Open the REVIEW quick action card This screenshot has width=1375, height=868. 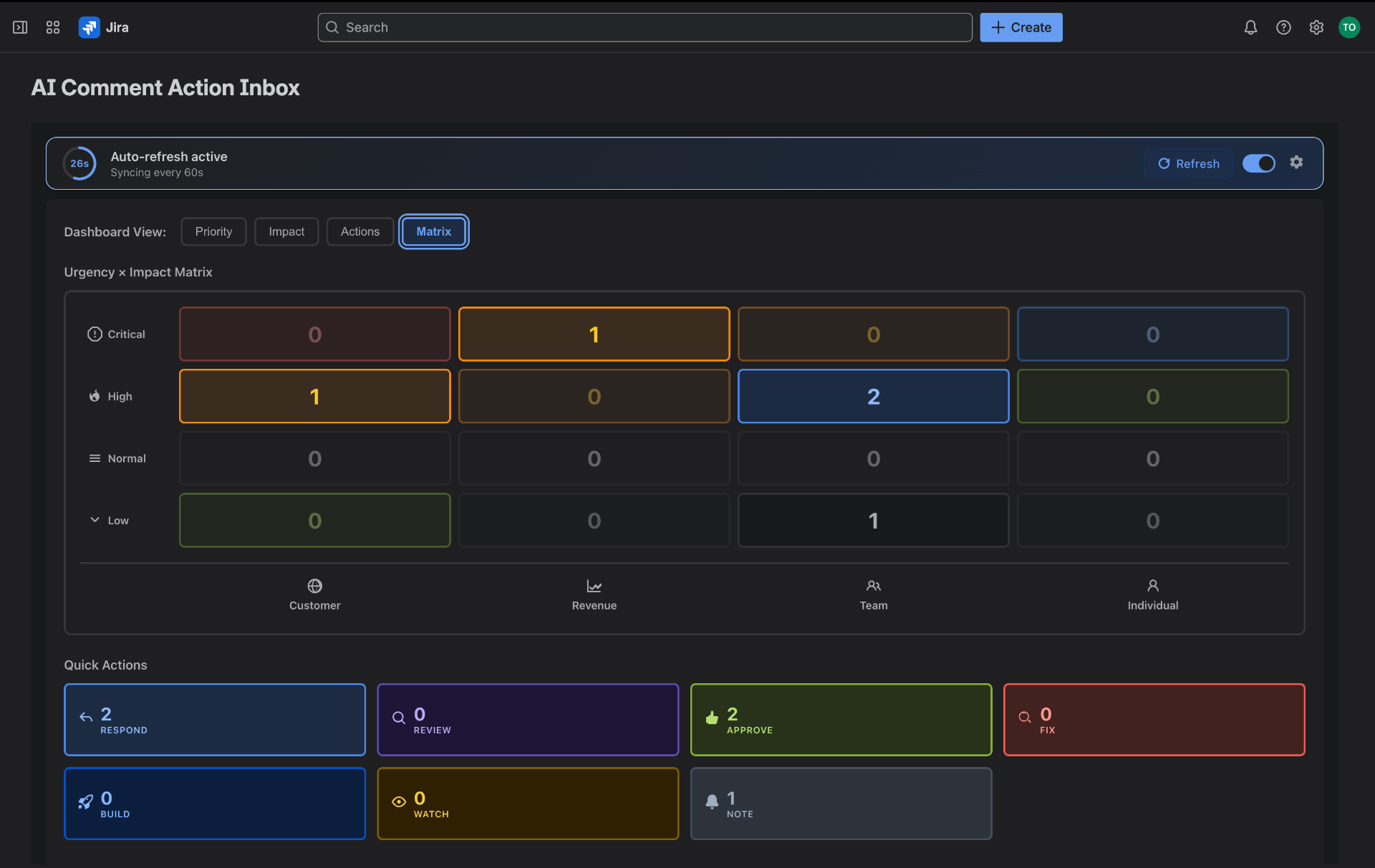pos(527,719)
